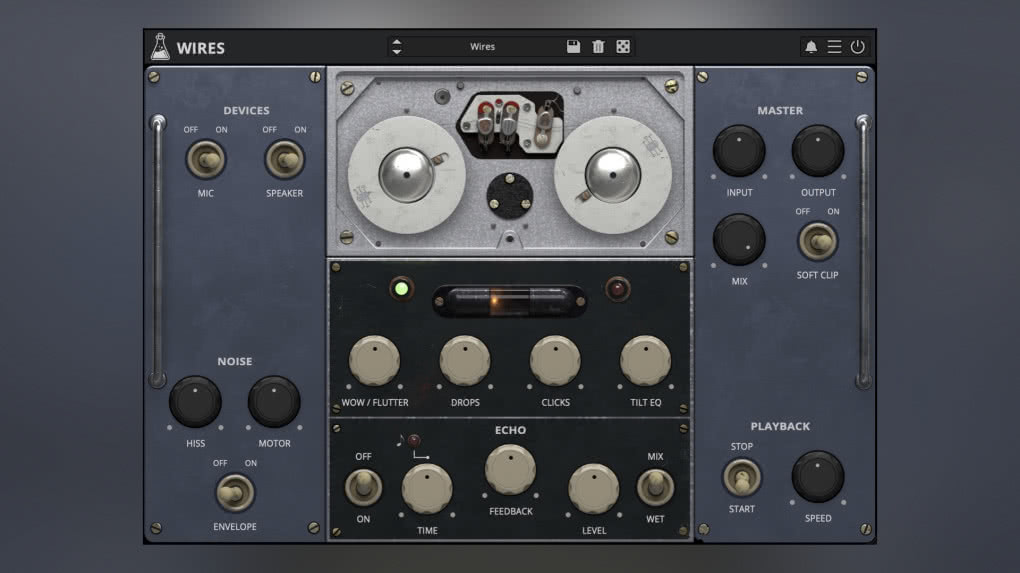Click the glowing level meter tube
1020x573 pixels.
tap(509, 301)
